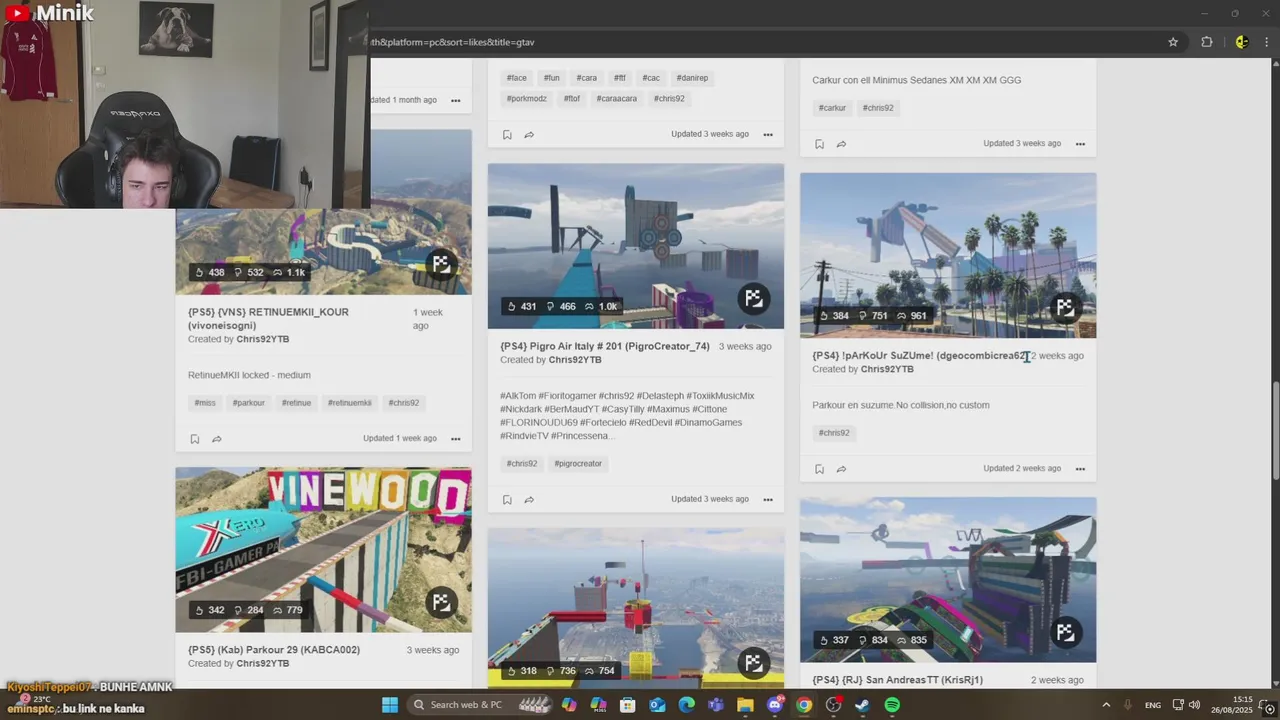This screenshot has width=1280, height=720.
Task: Click race flag icon on San AndreasTT thumbnail
Action: point(1065,632)
